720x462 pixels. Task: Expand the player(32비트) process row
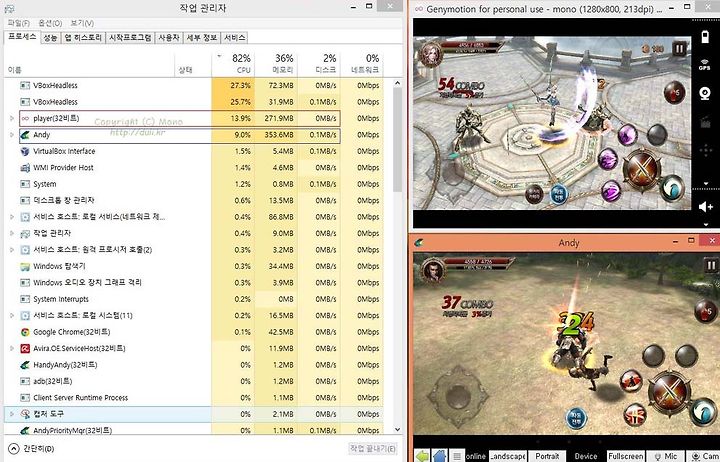pyautogui.click(x=12, y=118)
